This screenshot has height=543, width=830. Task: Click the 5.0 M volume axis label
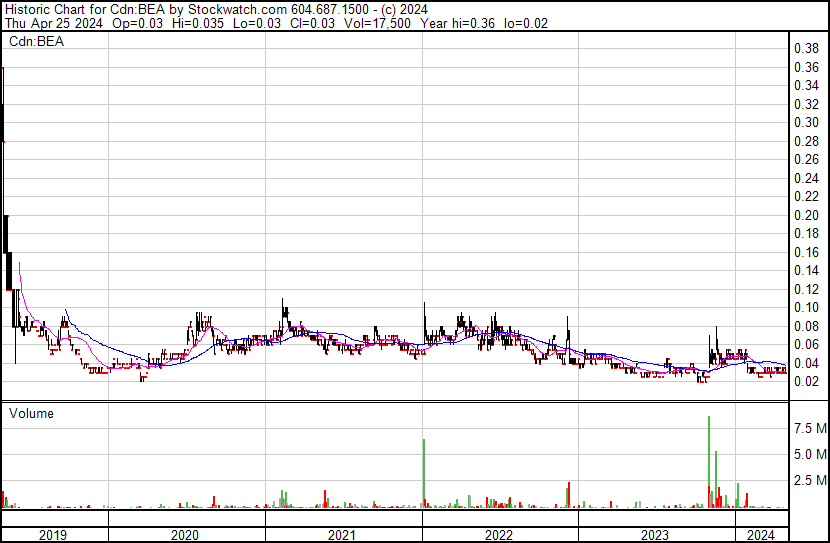[x=810, y=454]
